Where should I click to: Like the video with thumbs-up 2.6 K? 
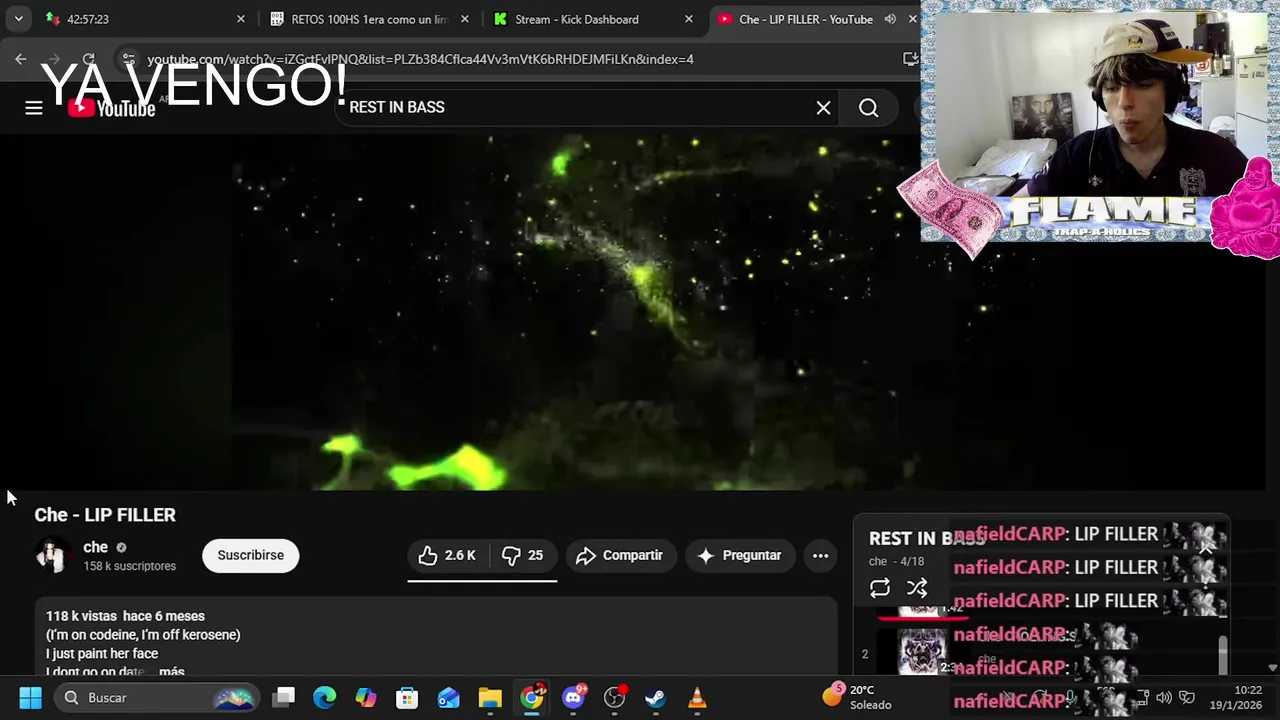point(447,555)
